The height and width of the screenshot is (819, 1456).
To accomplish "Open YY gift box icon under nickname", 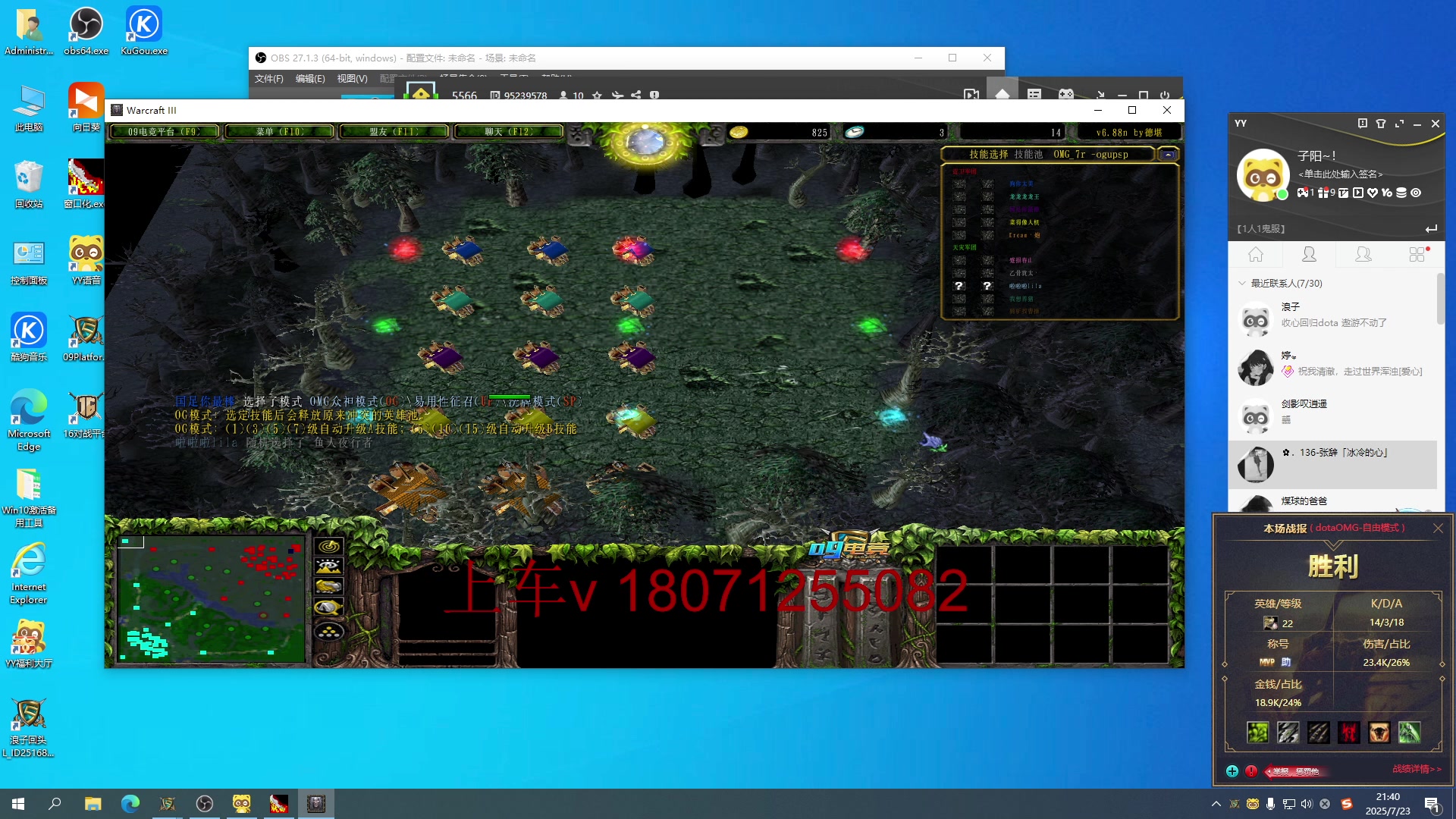I will click(1323, 193).
